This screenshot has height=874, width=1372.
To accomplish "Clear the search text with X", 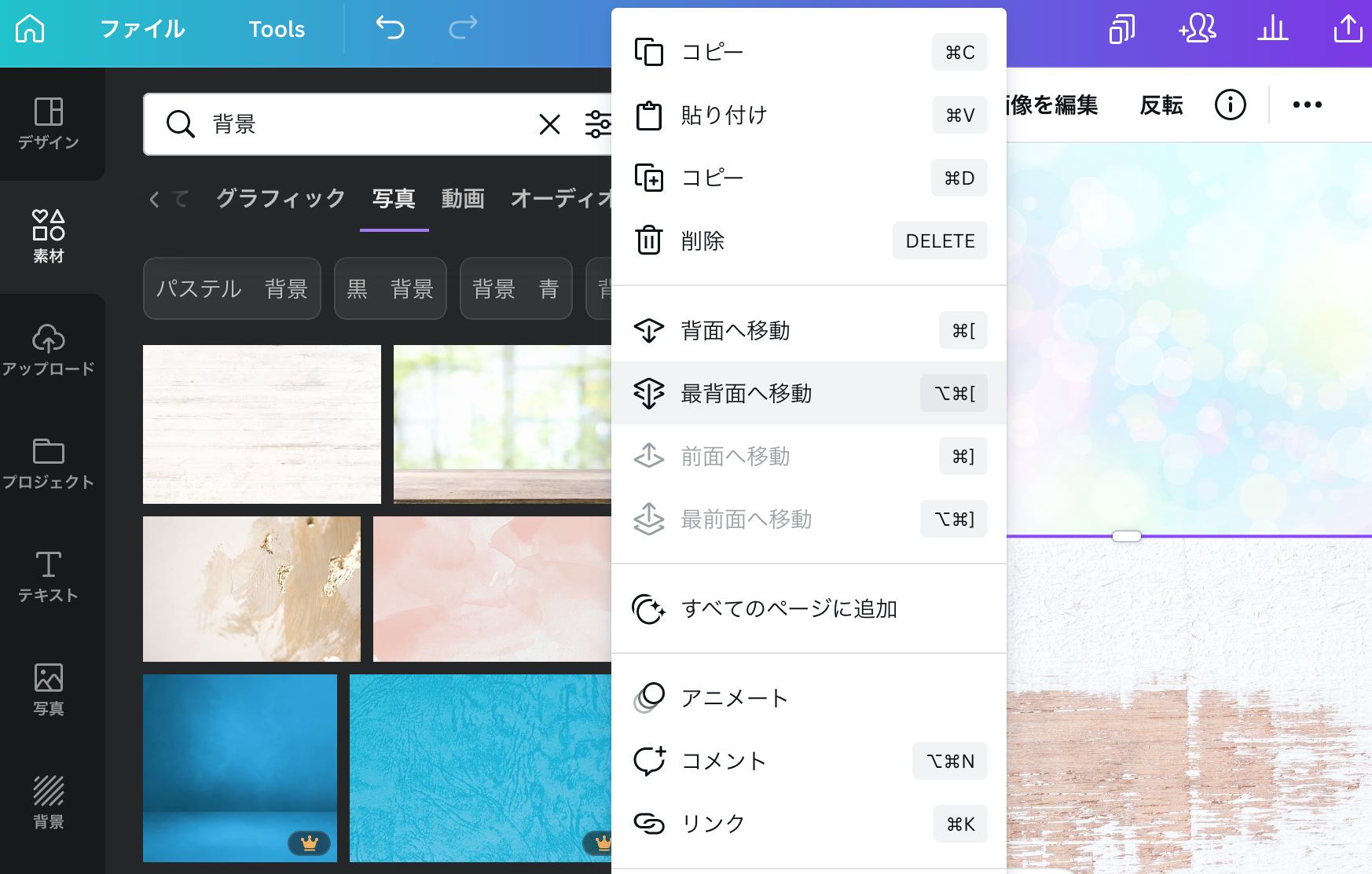I will click(x=550, y=124).
